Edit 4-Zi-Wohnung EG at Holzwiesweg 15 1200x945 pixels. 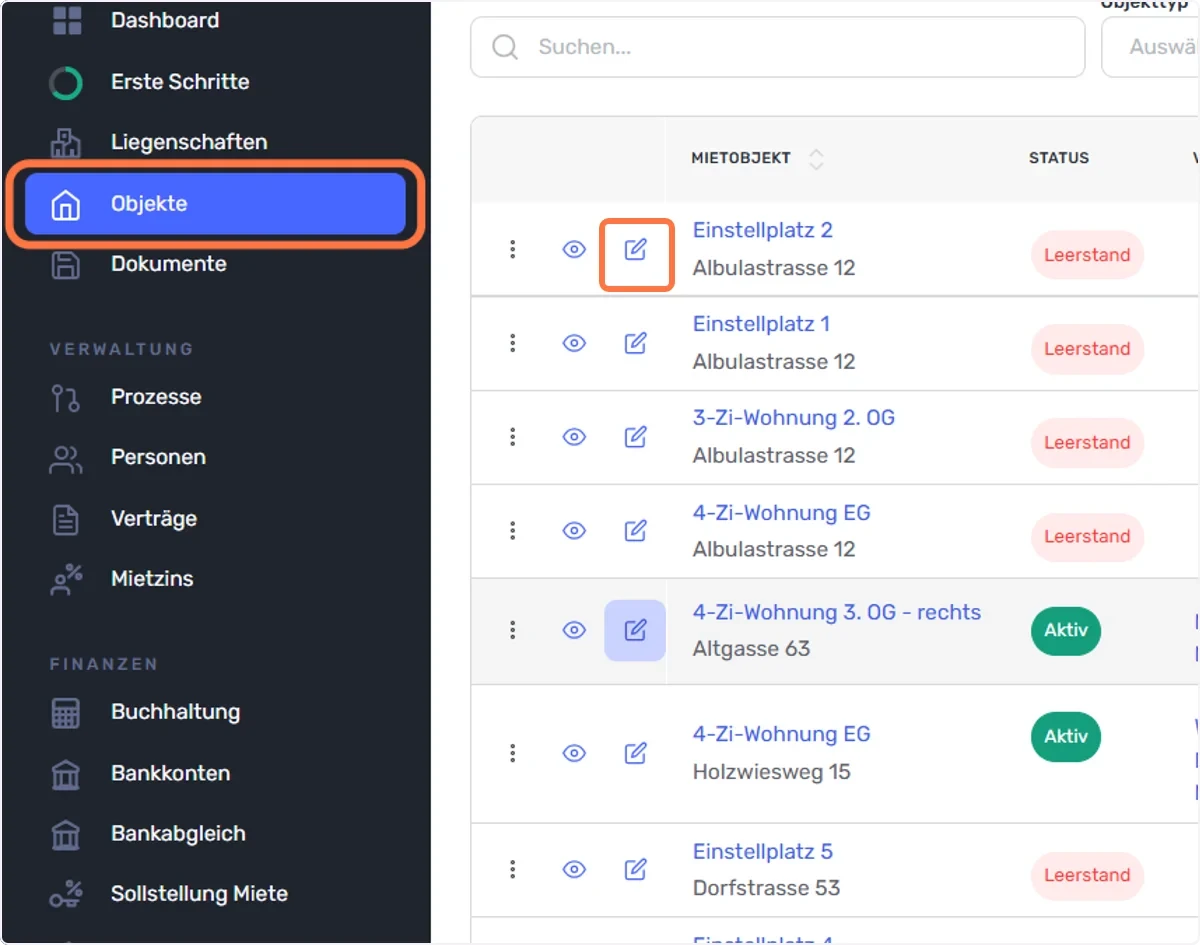[x=635, y=753]
